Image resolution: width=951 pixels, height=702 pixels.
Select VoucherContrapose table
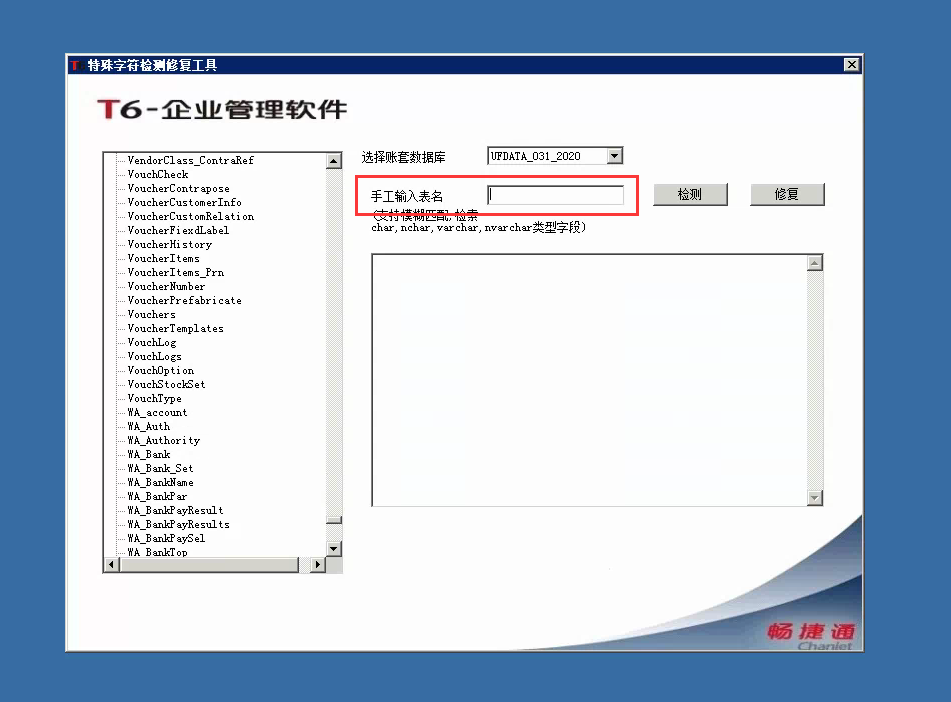(178, 188)
